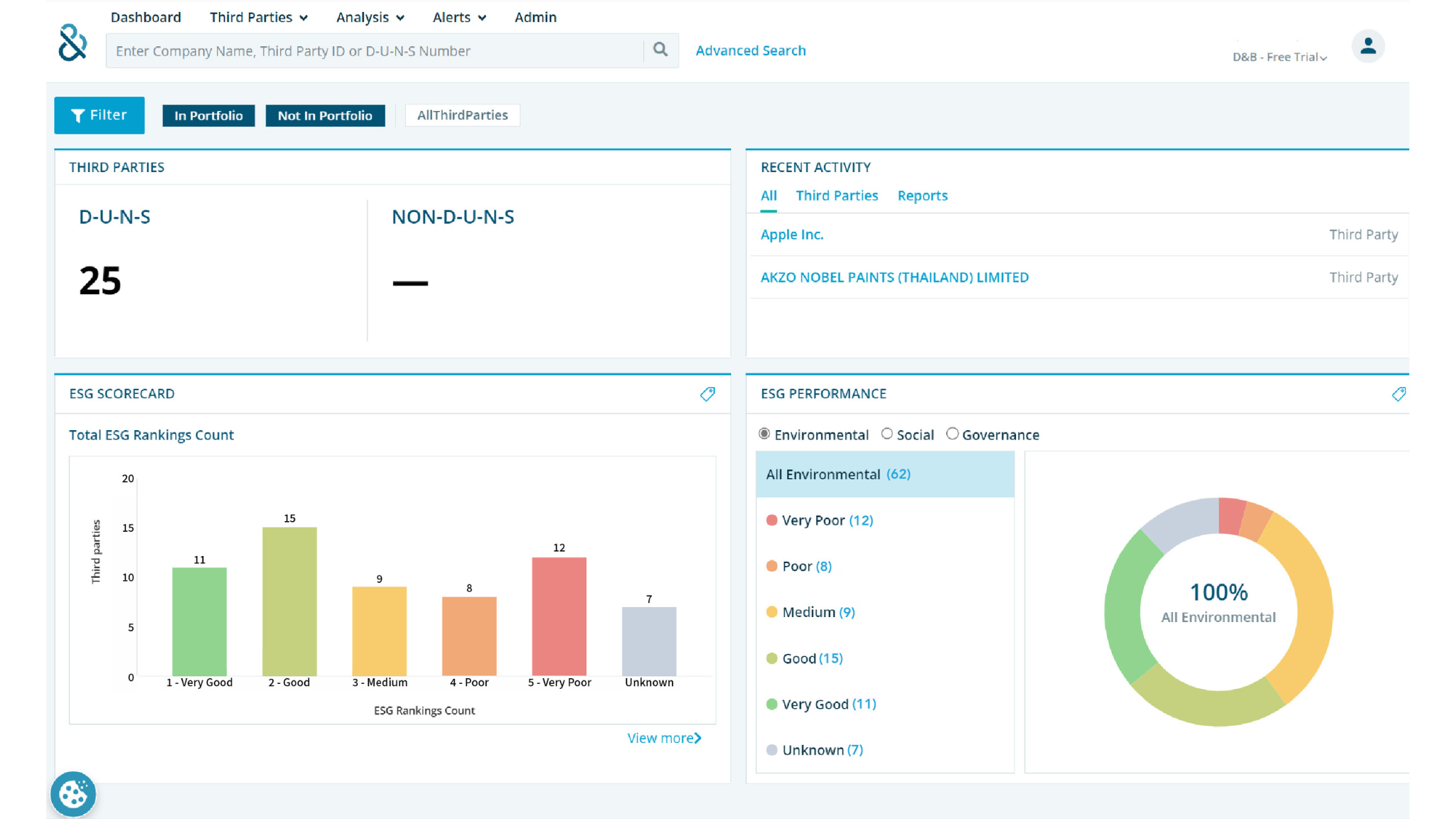This screenshot has height=819, width=1456.
Task: Click the ESG Performance tag icon
Action: pos(1398,394)
